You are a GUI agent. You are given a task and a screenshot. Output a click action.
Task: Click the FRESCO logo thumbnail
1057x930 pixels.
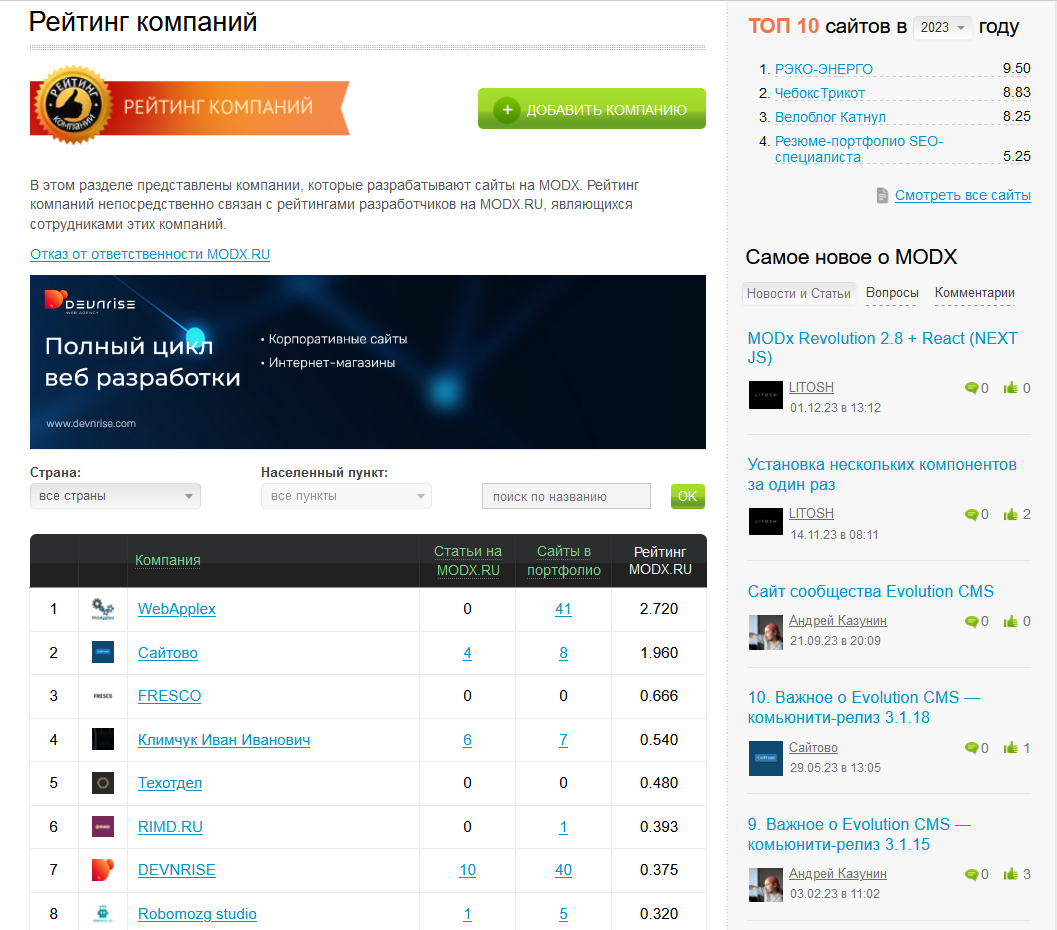(x=102, y=695)
